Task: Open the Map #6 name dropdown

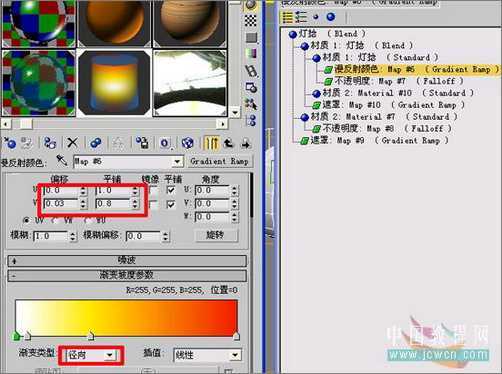Action: tap(177, 162)
